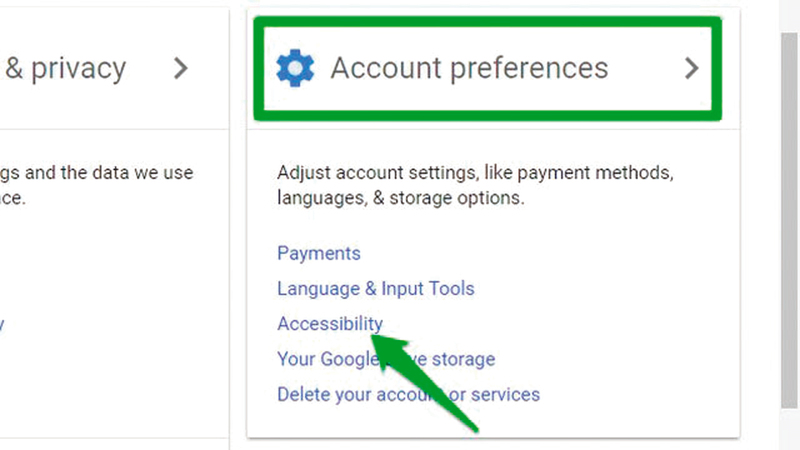
Task: Go to Language & Input Tools
Action: 375,289
